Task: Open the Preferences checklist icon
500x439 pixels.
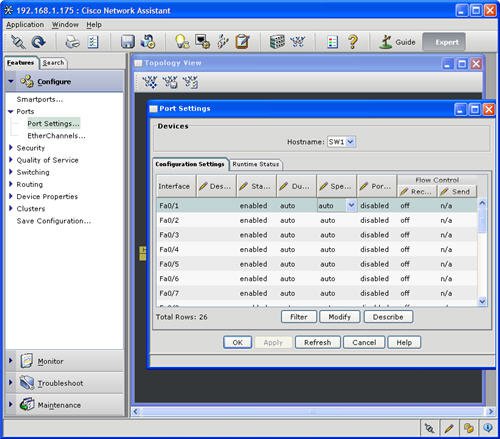Action: click(x=93, y=42)
